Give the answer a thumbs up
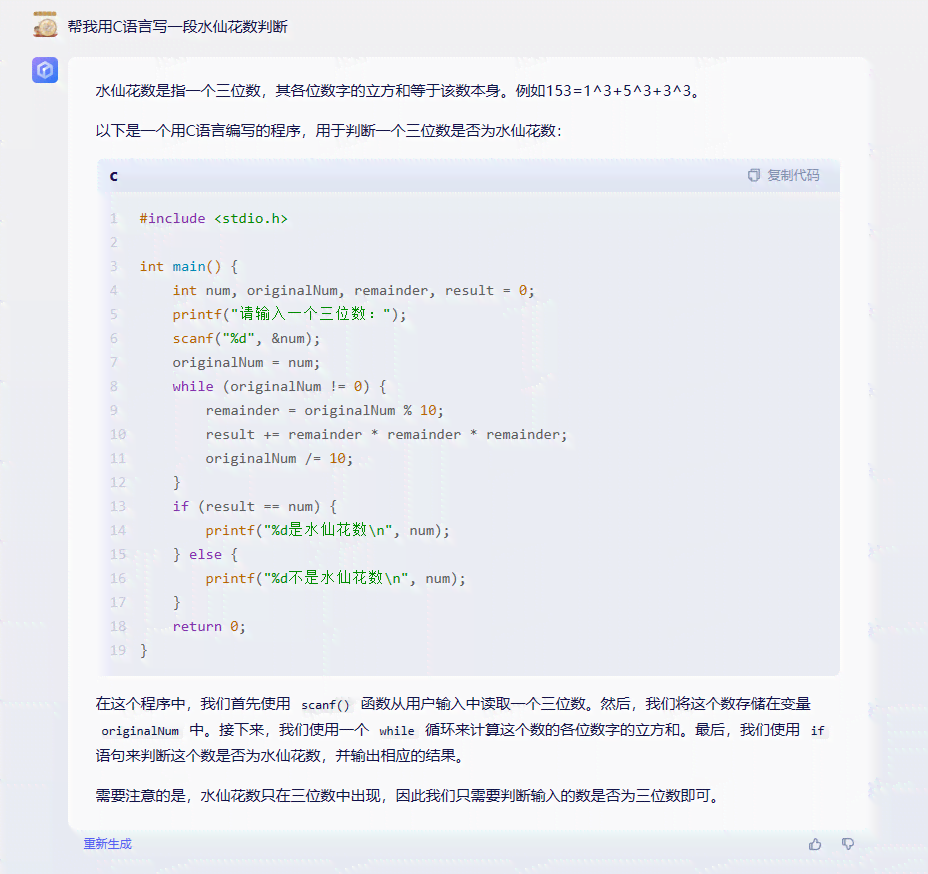 pos(815,844)
